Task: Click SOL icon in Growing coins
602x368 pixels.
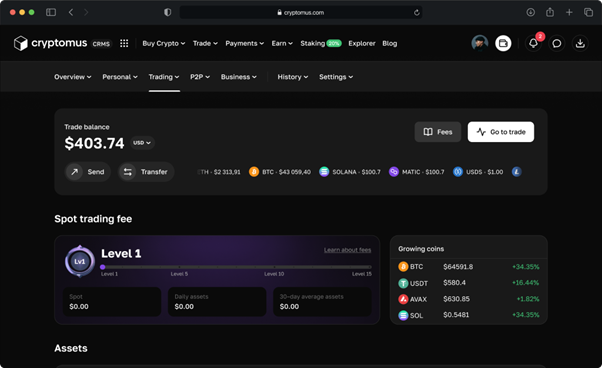Action: coord(403,315)
